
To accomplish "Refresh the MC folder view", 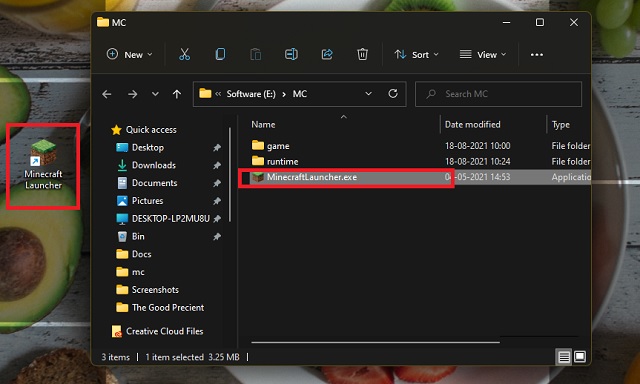I will coord(393,94).
